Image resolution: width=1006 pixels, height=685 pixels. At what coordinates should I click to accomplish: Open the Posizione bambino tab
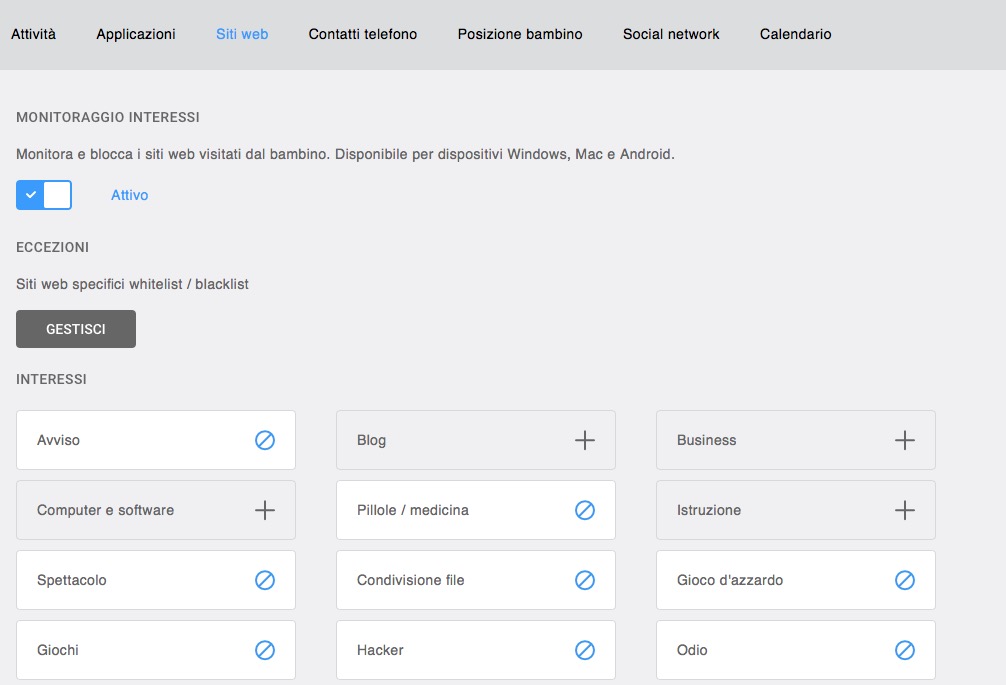pos(519,33)
